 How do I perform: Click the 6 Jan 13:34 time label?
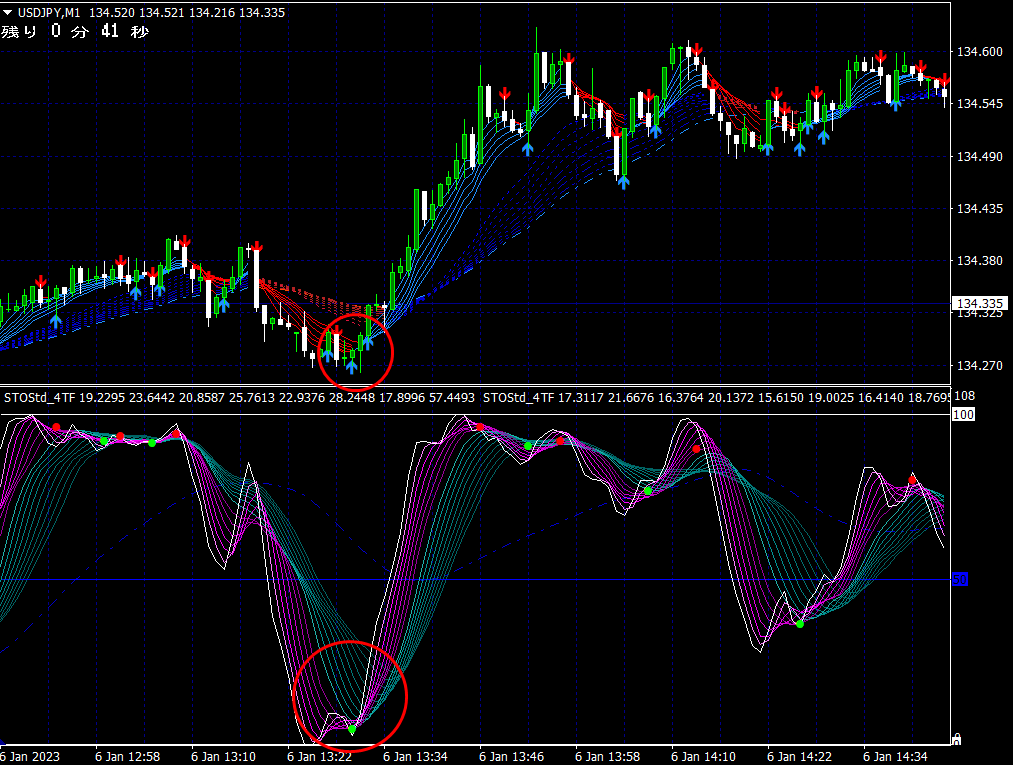pos(415,756)
